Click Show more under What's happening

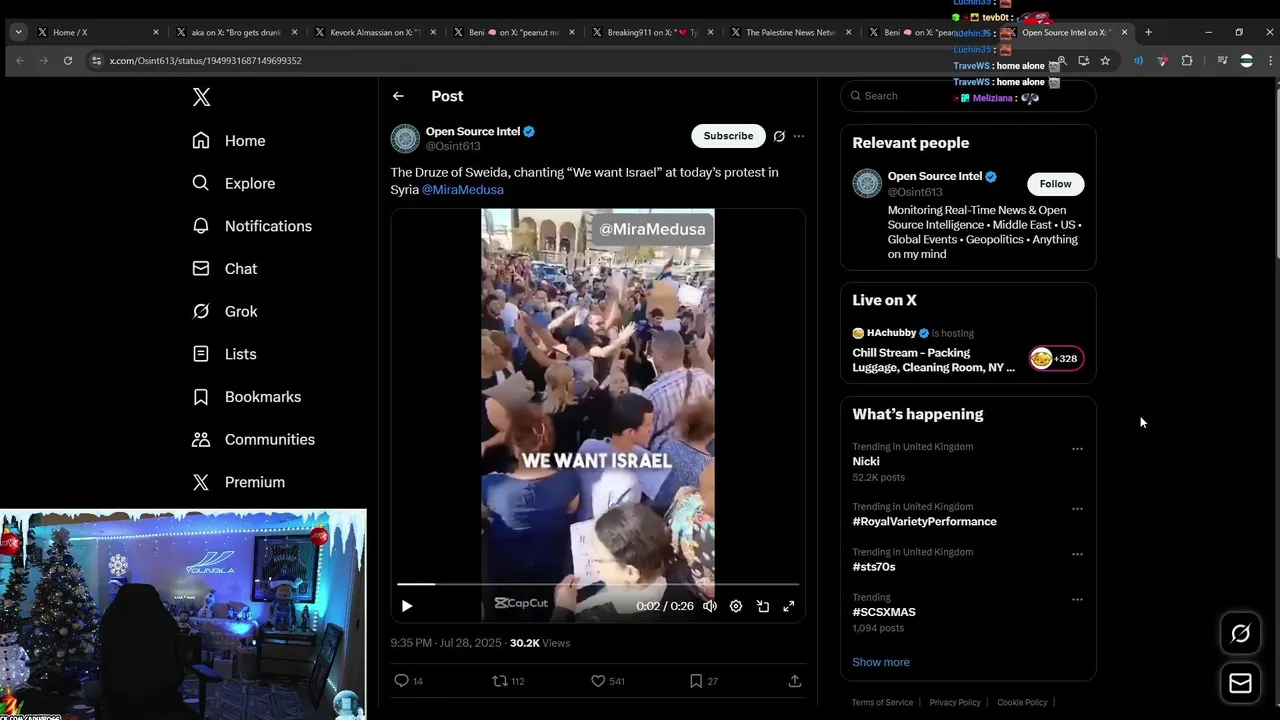click(881, 662)
